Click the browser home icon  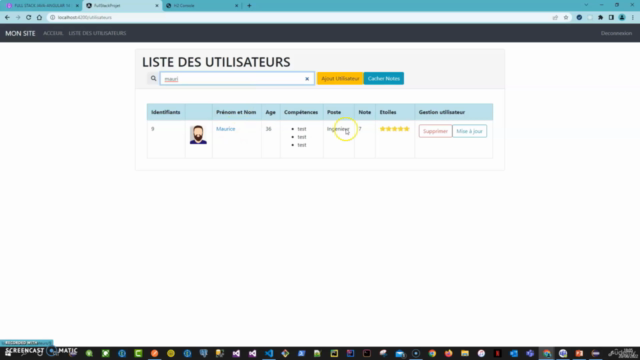[39, 18]
